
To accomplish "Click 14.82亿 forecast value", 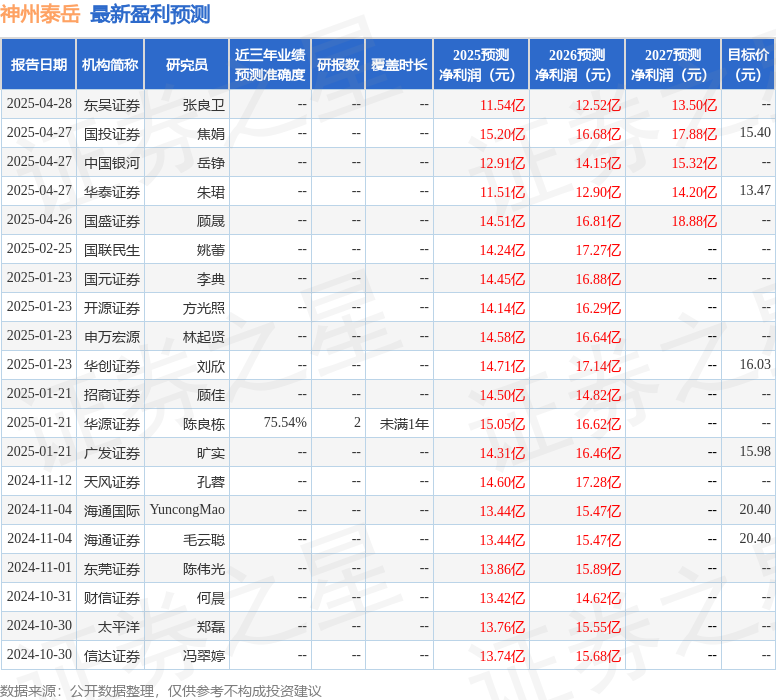I will click(598, 395).
